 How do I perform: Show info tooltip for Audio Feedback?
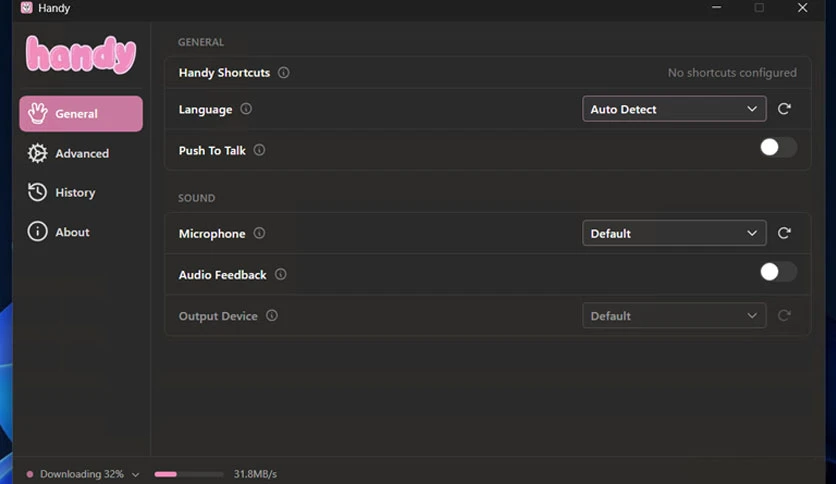(x=280, y=275)
